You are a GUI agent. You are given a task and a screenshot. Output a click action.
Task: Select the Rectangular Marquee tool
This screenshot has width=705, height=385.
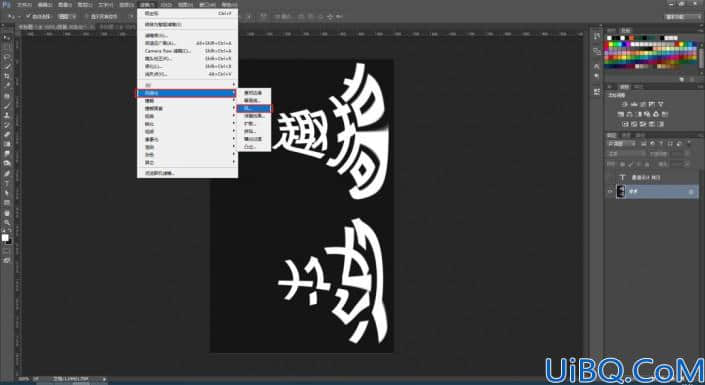[x=7, y=47]
